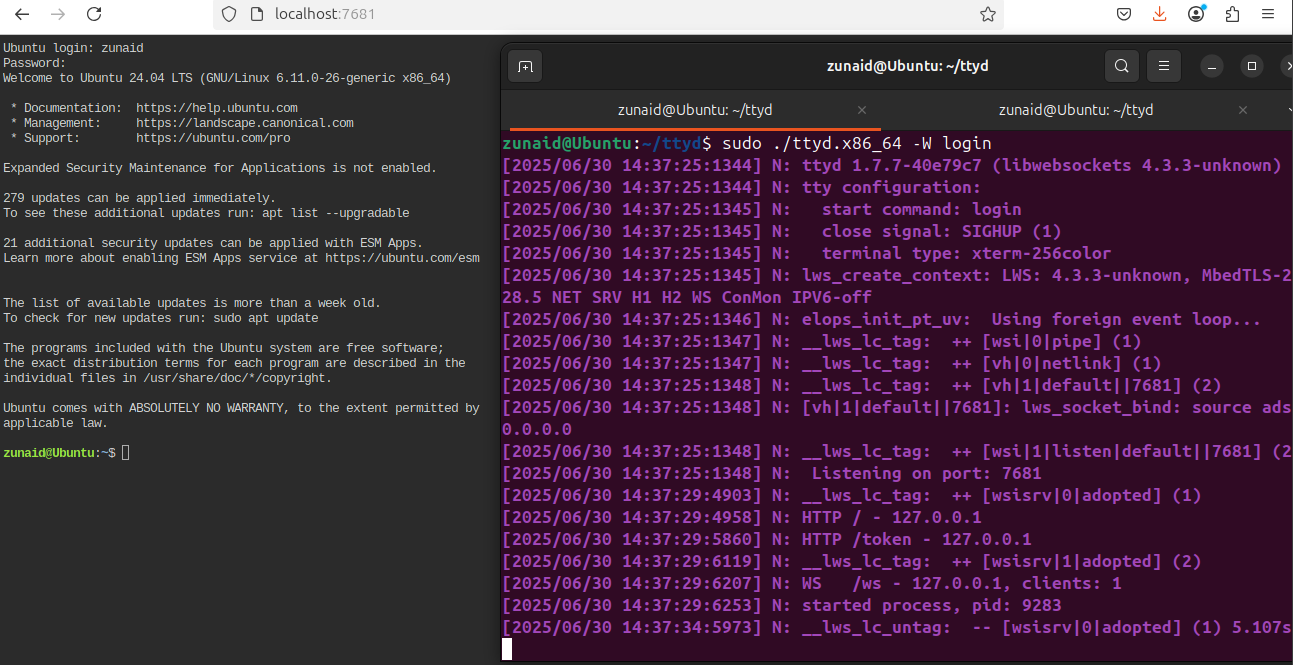Close the first terminal tab
Image resolution: width=1293 pixels, height=665 pixels.
pos(862,110)
